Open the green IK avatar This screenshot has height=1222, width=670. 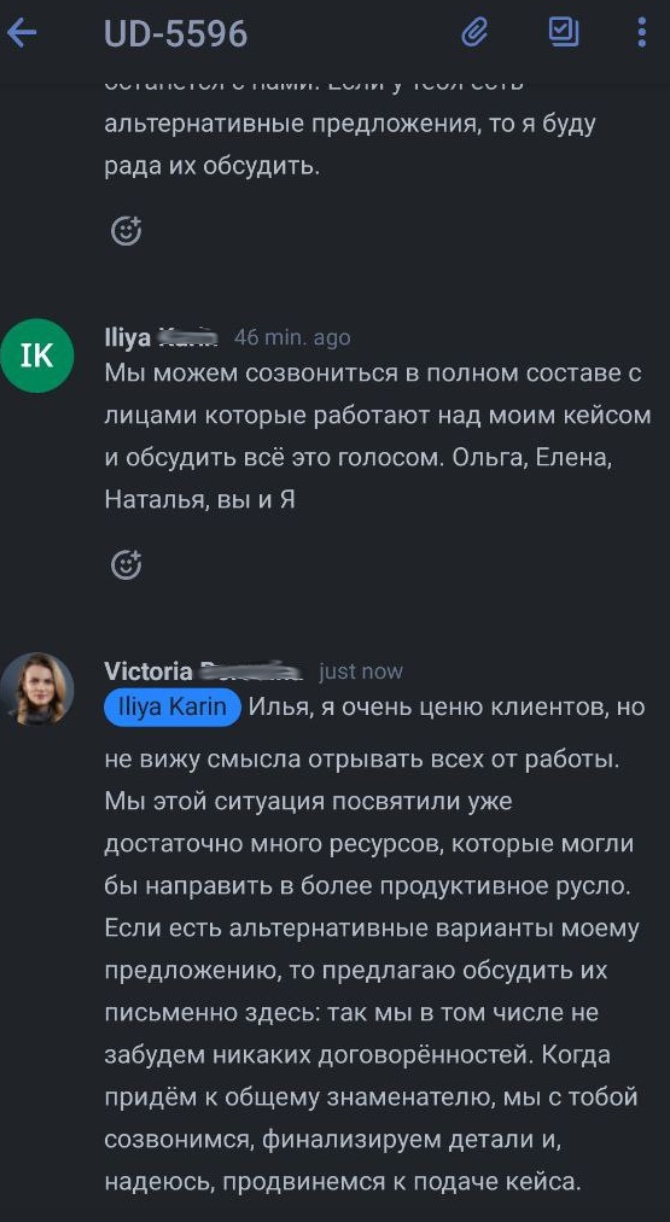pyautogui.click(x=37, y=355)
